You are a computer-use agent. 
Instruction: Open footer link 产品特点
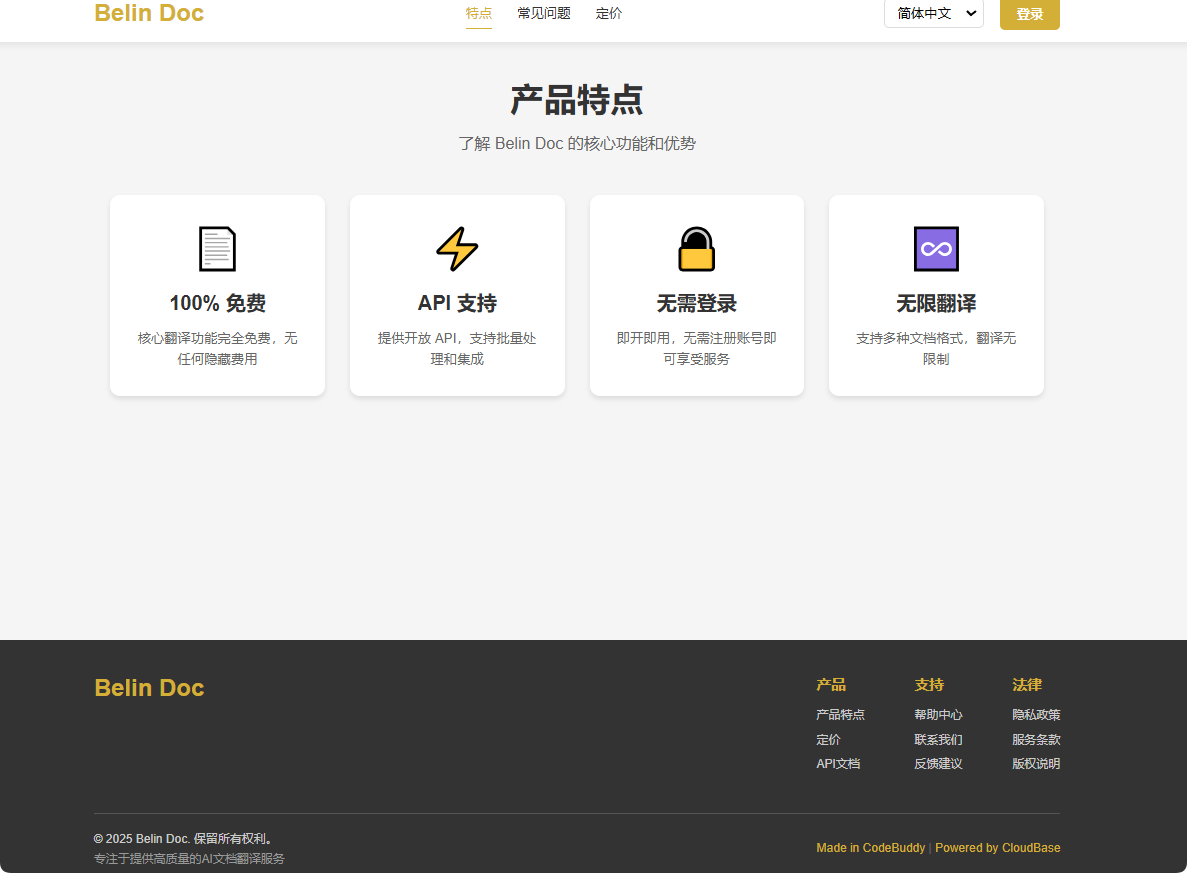coord(840,715)
